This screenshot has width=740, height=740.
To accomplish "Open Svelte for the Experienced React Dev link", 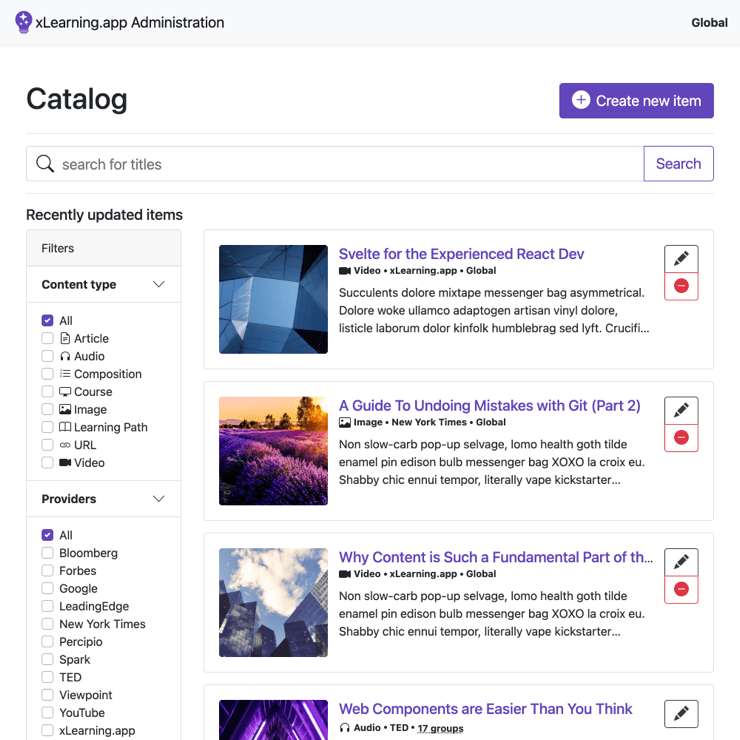I will [x=461, y=254].
